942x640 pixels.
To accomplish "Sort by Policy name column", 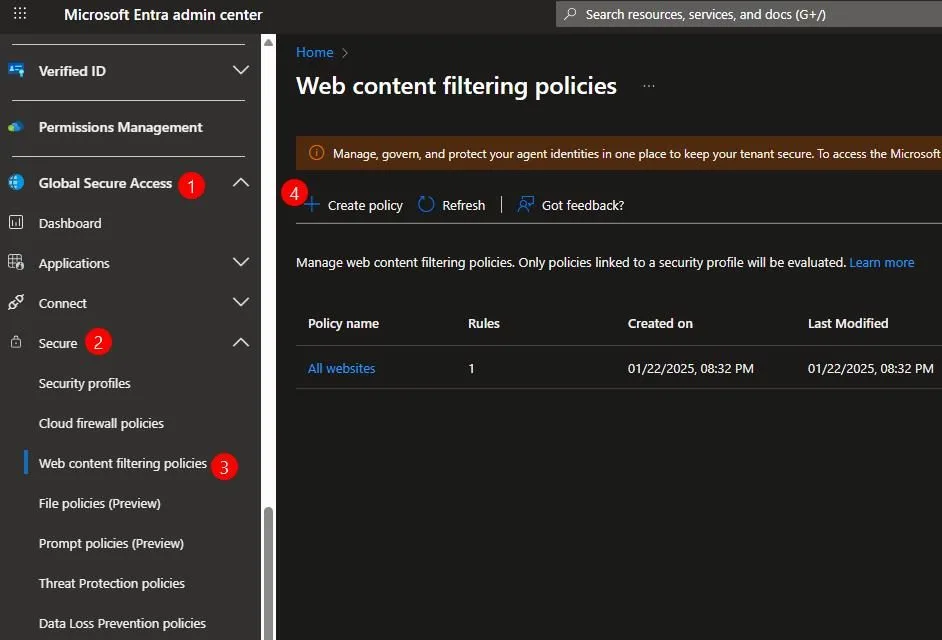I will coord(343,323).
